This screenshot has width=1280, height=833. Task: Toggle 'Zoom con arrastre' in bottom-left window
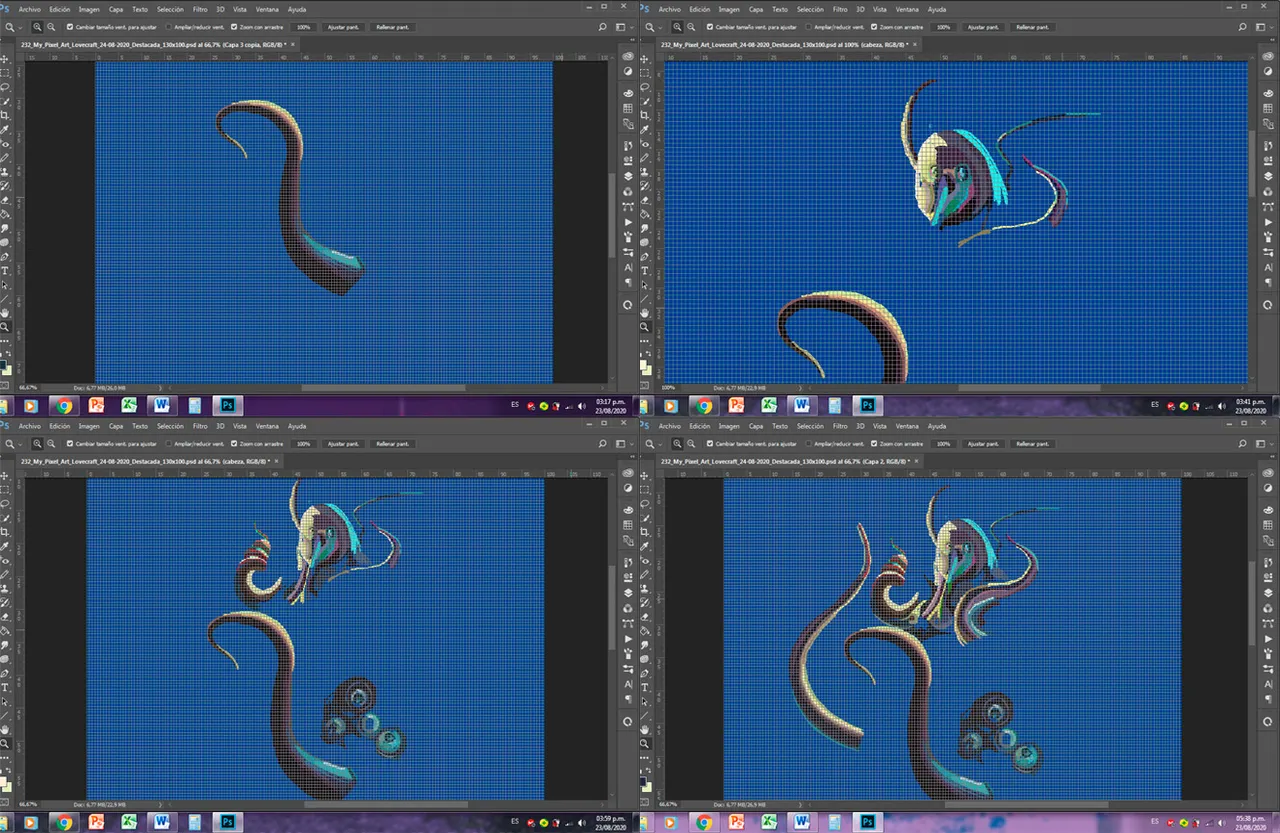[234, 443]
